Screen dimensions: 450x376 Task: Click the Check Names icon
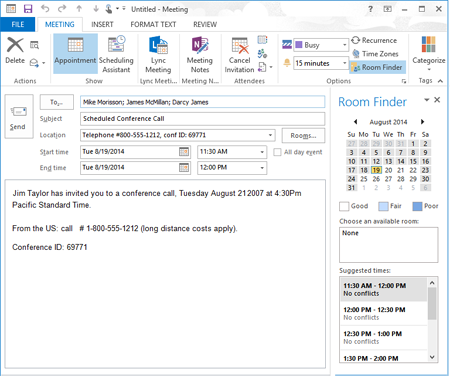point(262,53)
